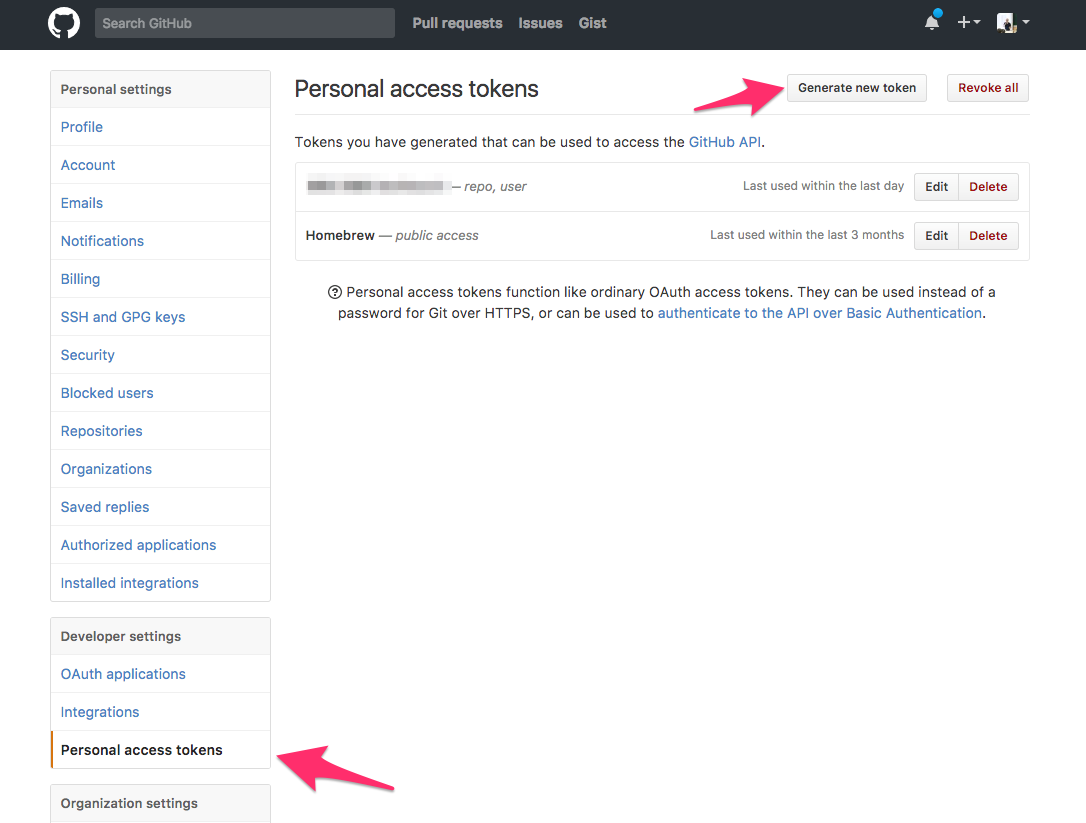Click the 'public access' scope text

click(437, 236)
